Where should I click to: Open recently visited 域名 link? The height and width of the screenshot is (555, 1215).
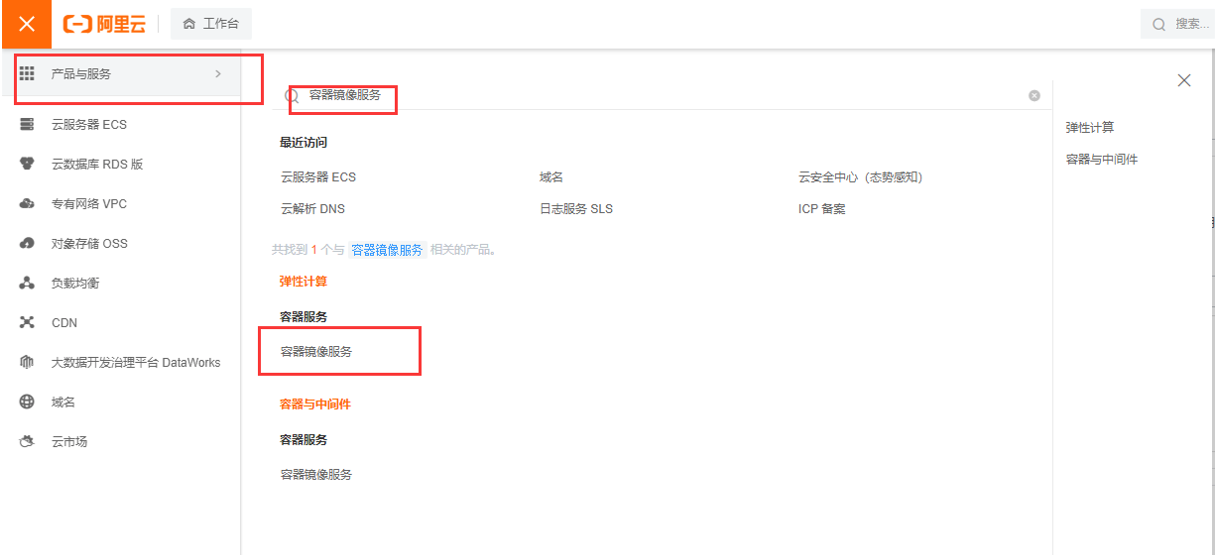tap(551, 177)
